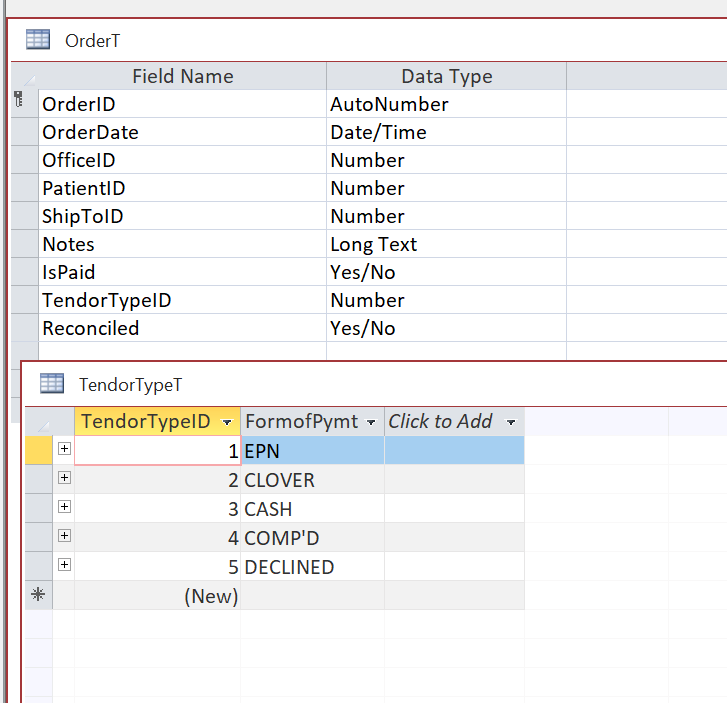Select the OrderDate field row selector
Screen dimensions: 727x703
25,132
